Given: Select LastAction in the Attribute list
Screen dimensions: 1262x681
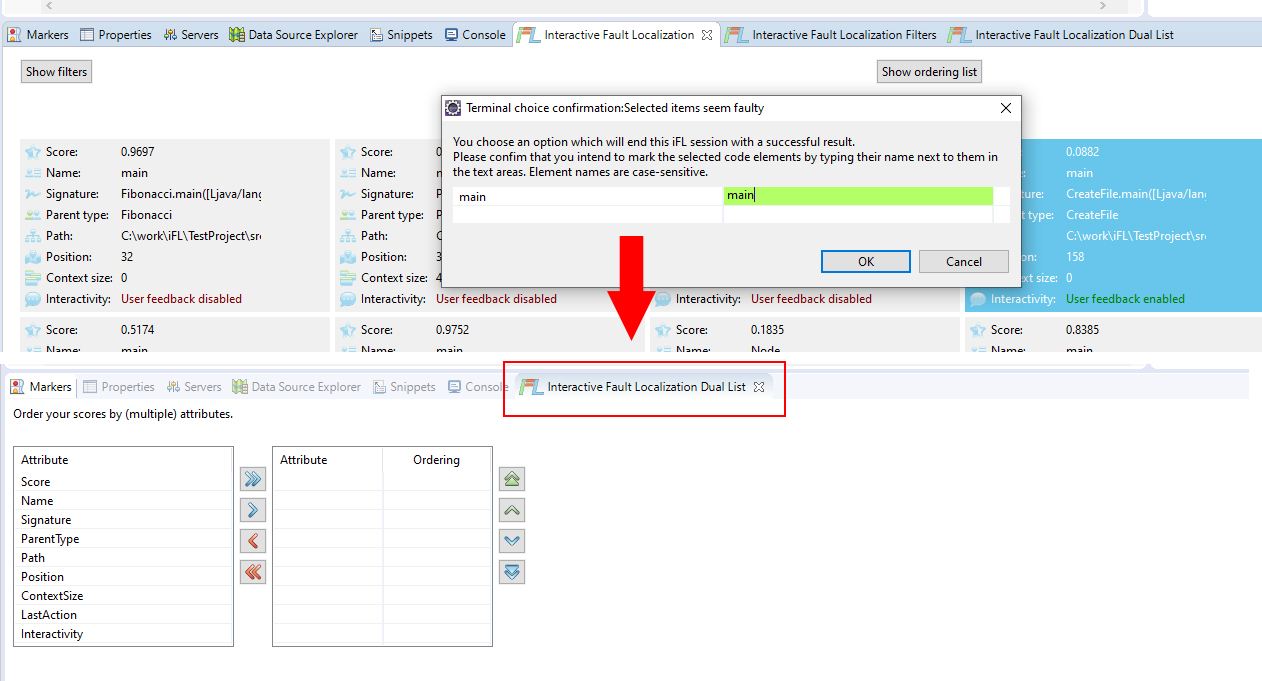Looking at the screenshot, I should click(x=124, y=615).
